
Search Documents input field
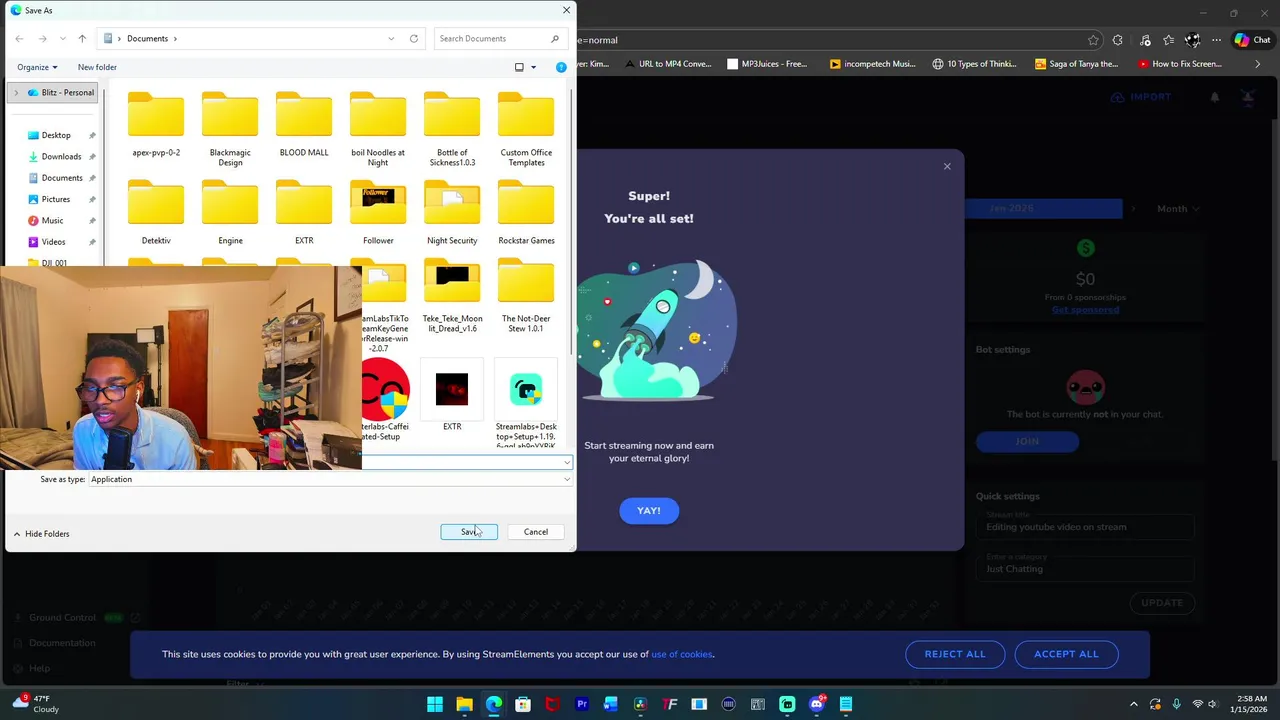500,38
